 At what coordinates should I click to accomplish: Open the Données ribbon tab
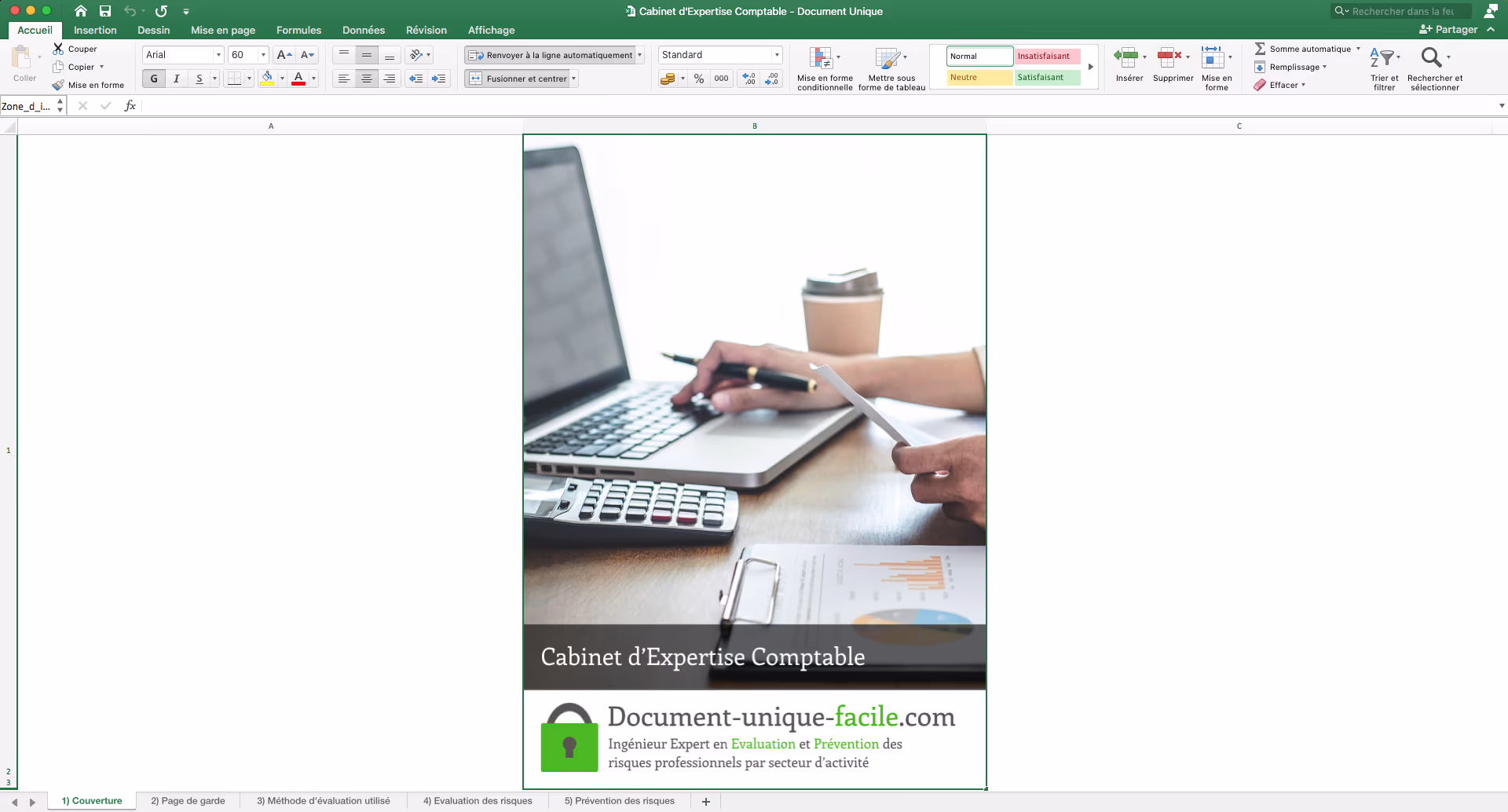coord(364,30)
